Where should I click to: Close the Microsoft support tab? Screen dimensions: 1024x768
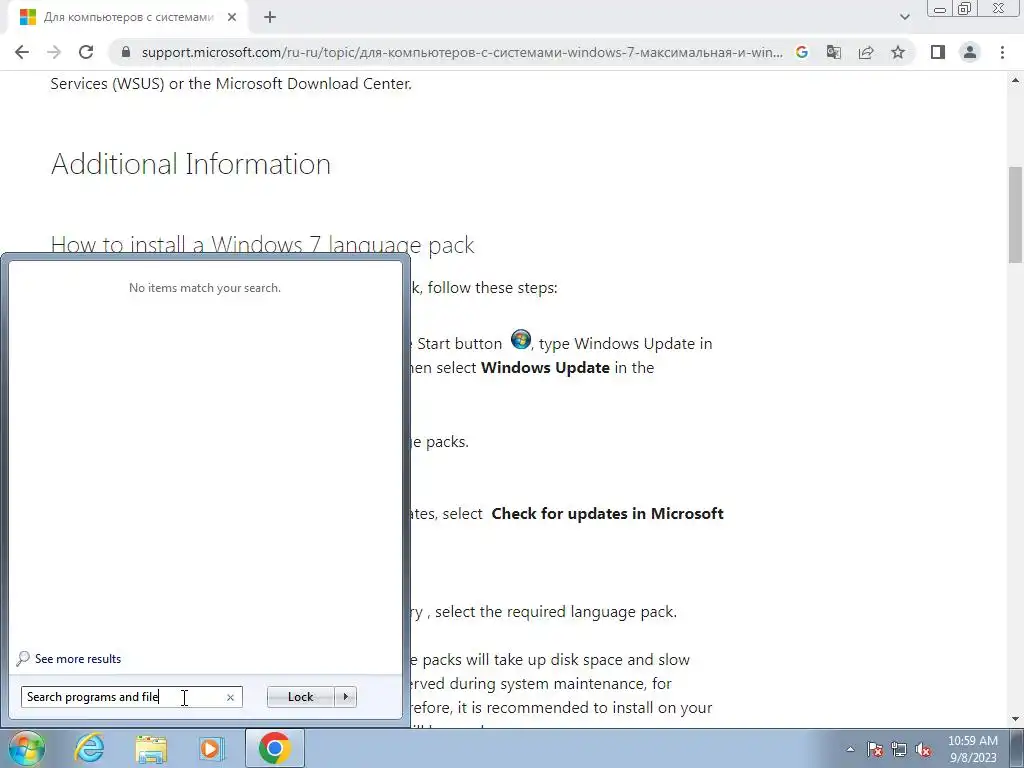click(x=232, y=18)
